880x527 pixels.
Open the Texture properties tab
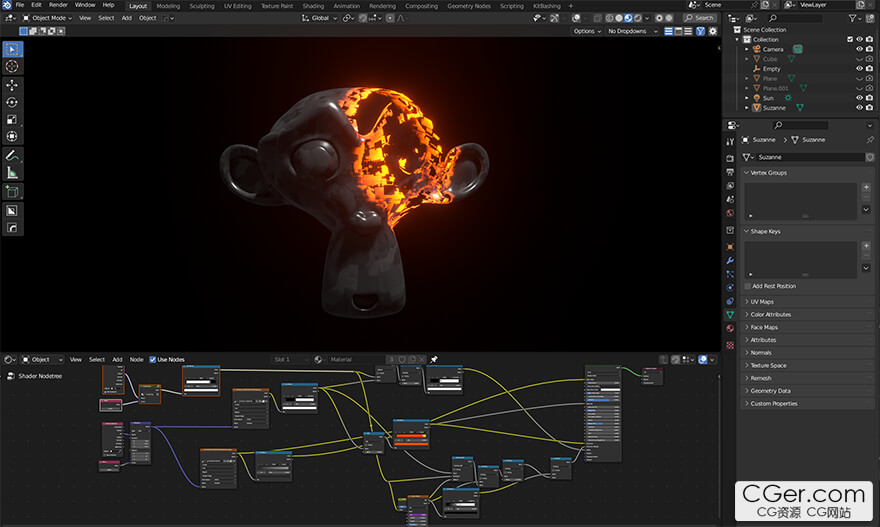click(x=730, y=345)
